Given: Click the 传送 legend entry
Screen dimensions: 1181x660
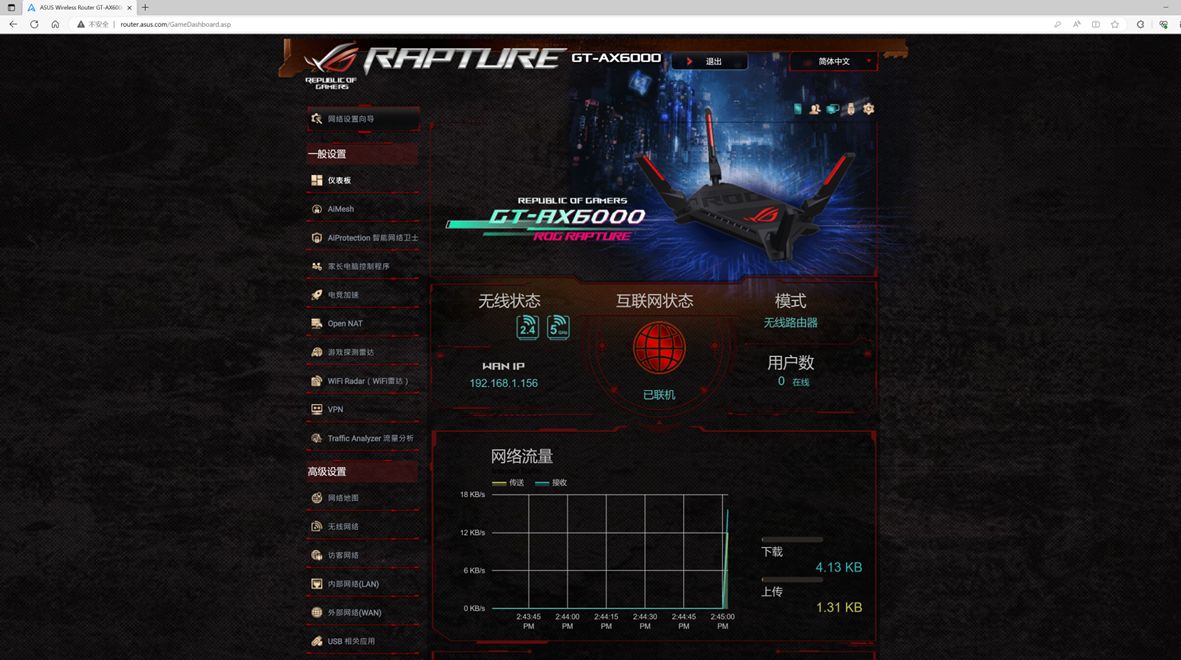Looking at the screenshot, I should coord(508,482).
